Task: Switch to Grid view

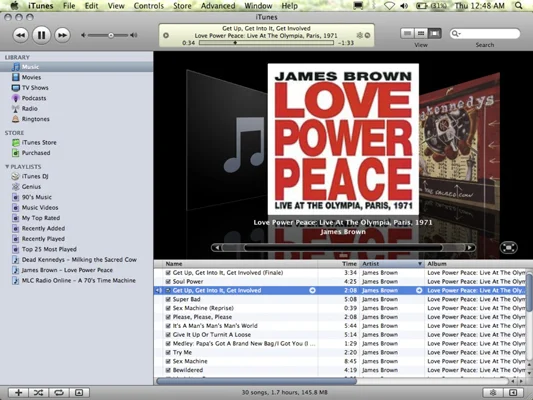Action: [x=421, y=33]
